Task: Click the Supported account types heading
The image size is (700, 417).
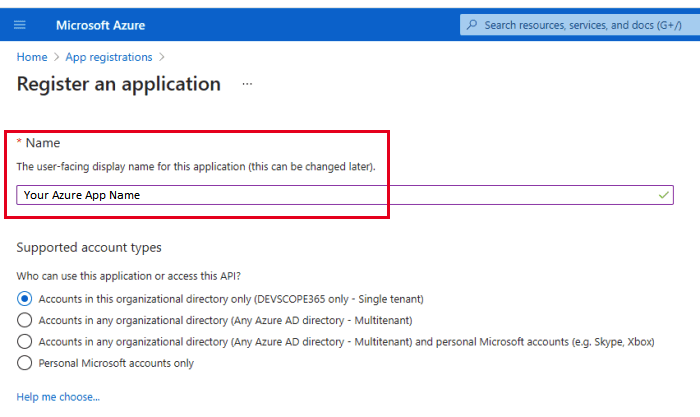Action: [89, 247]
